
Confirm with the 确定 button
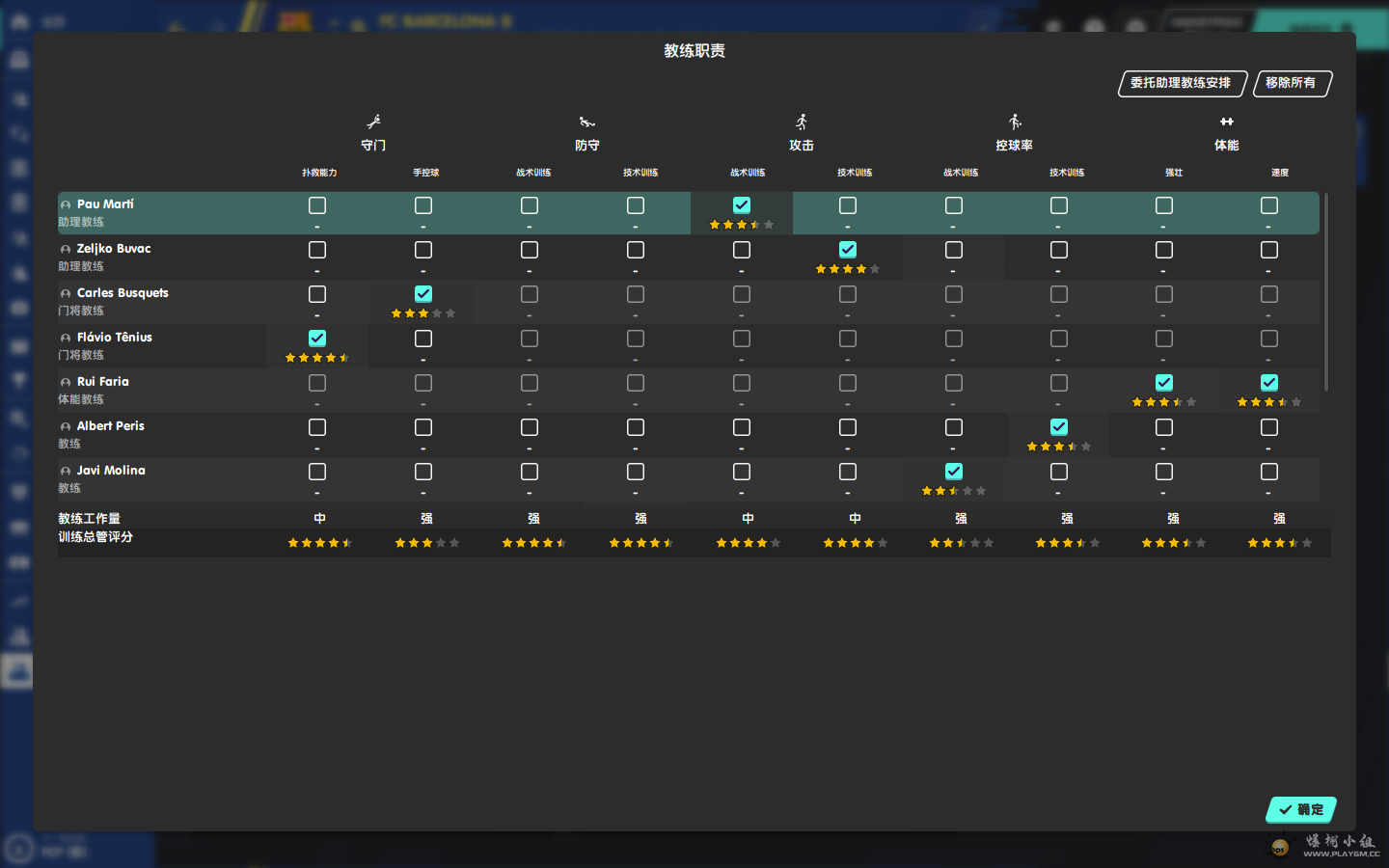pyautogui.click(x=1301, y=810)
